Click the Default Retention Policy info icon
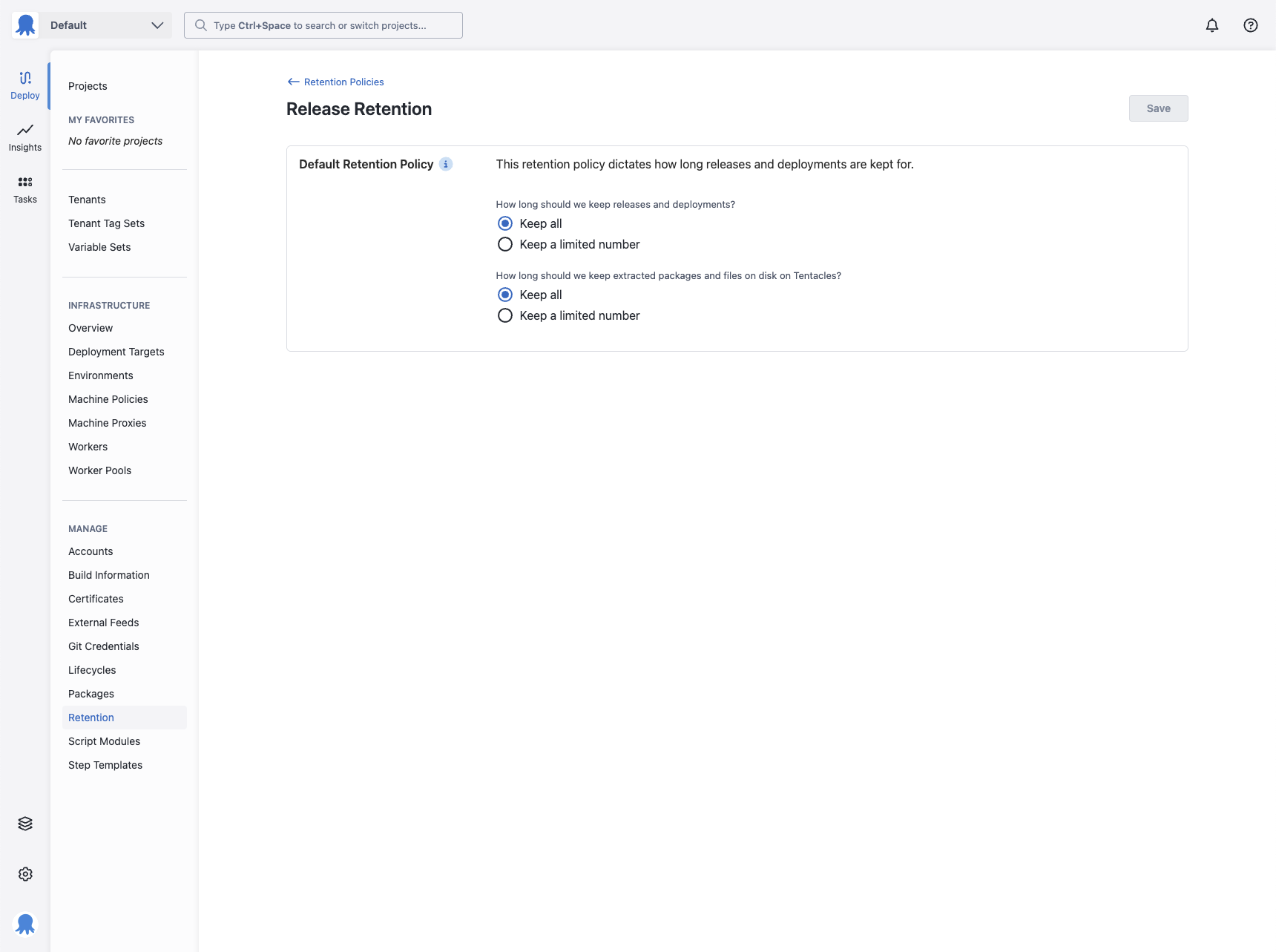Viewport: 1276px width, 952px height. 446,164
